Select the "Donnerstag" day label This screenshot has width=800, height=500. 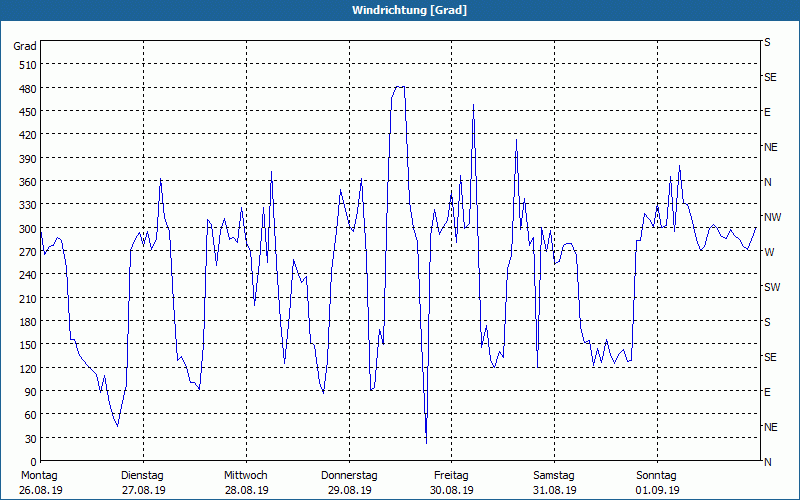pos(349,476)
